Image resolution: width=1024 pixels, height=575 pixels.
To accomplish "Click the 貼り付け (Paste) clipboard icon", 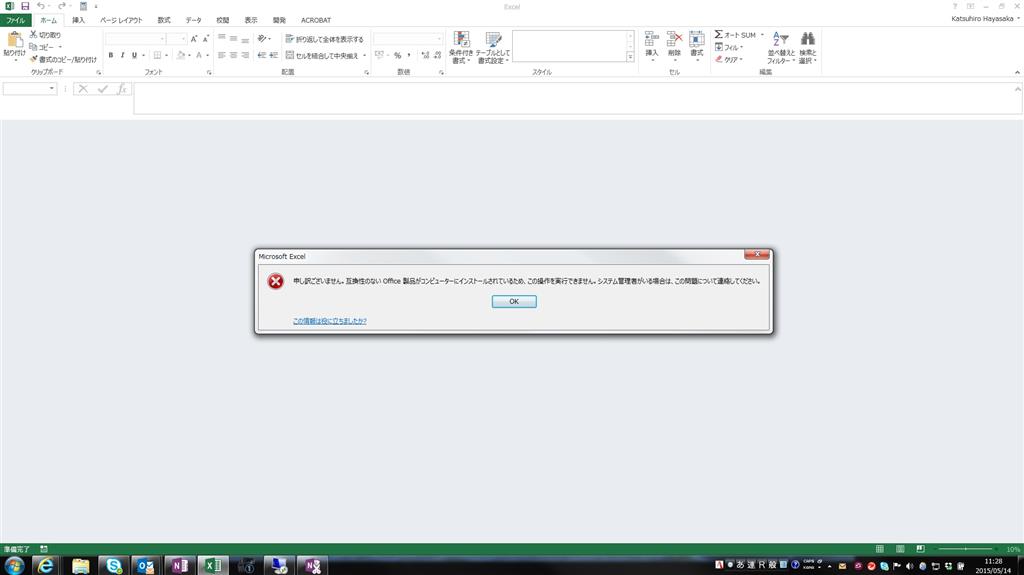I will pos(14,41).
